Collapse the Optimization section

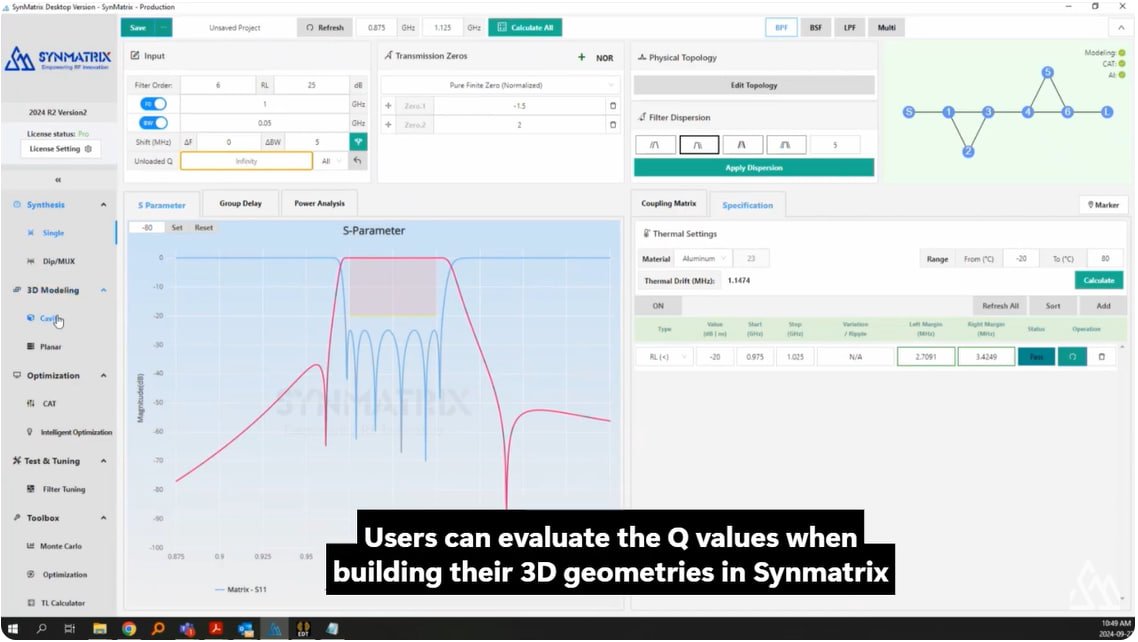[x=103, y=376]
